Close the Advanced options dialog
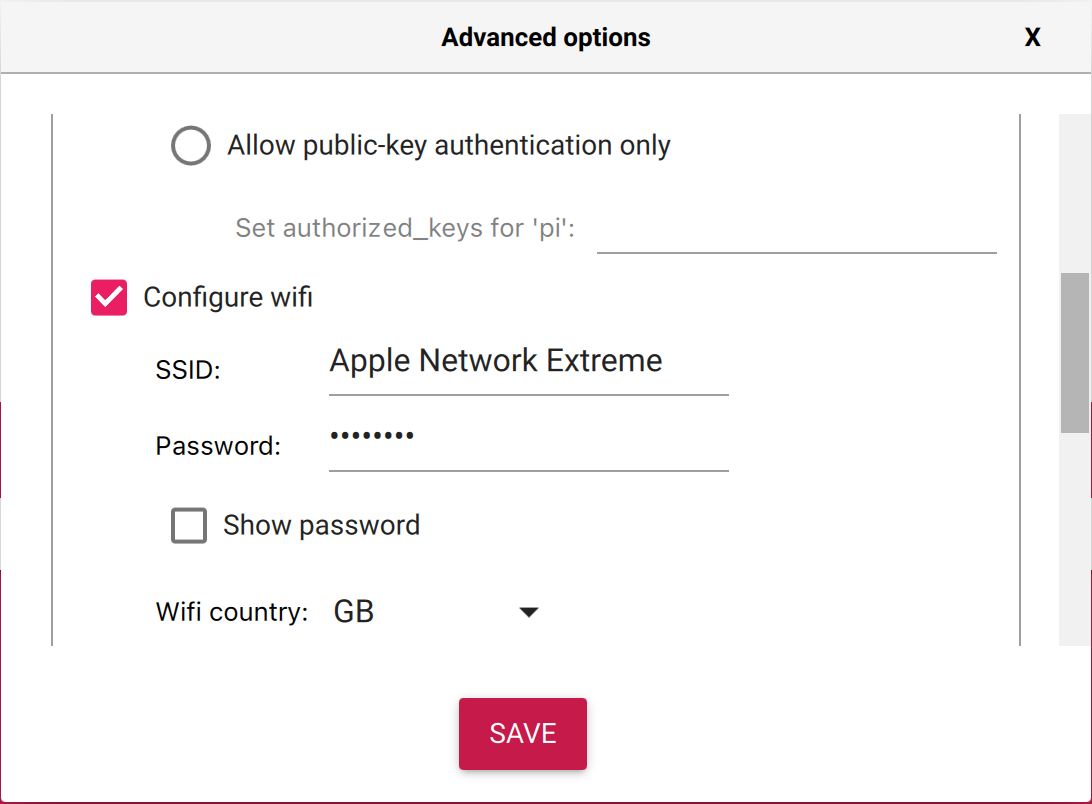1092x804 pixels. tap(1032, 37)
